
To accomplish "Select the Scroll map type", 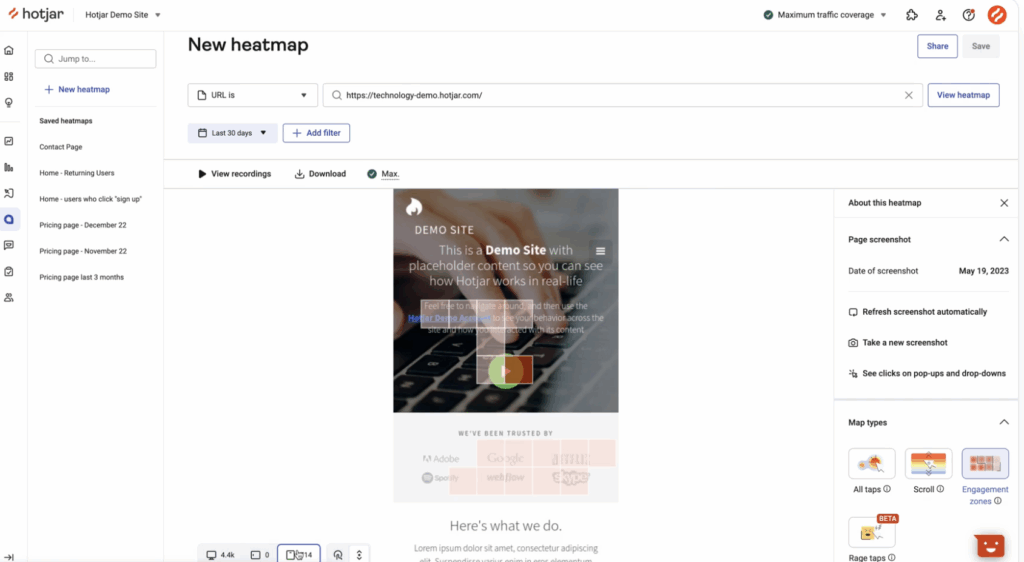I will 928,471.
